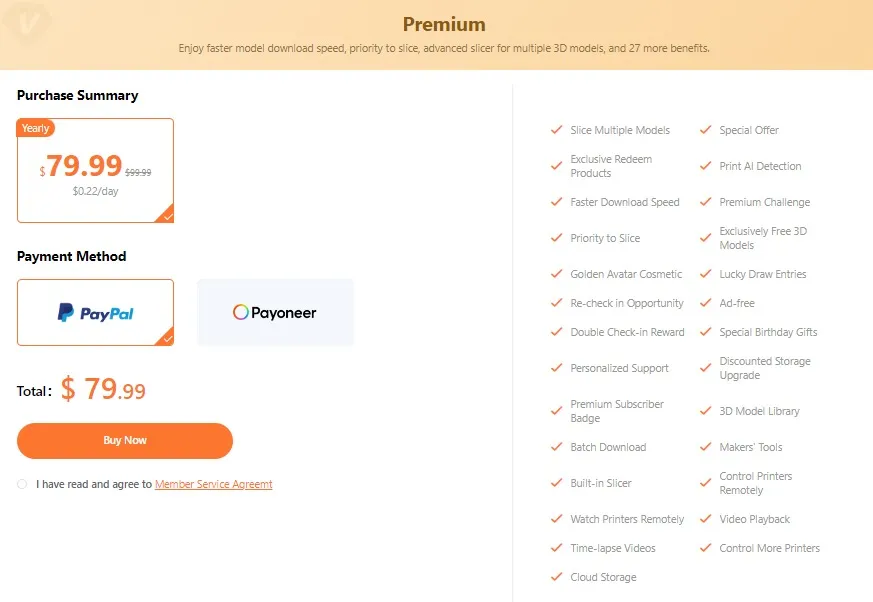Click the checkmark beside Golden Avatar Cosmetic

point(556,273)
